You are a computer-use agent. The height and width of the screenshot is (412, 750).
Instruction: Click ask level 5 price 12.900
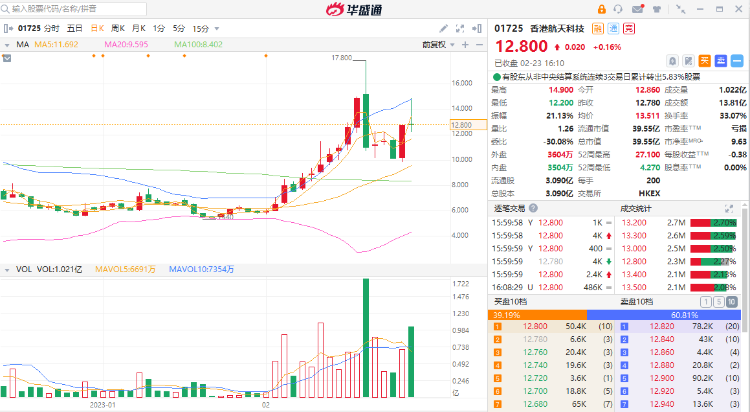pos(662,378)
